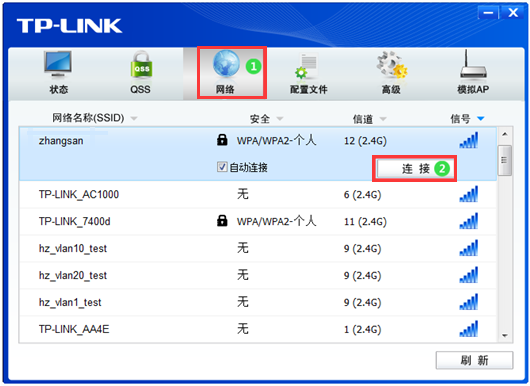Open the QSS padlock tab
Screen dimensions: 530x386
141,72
